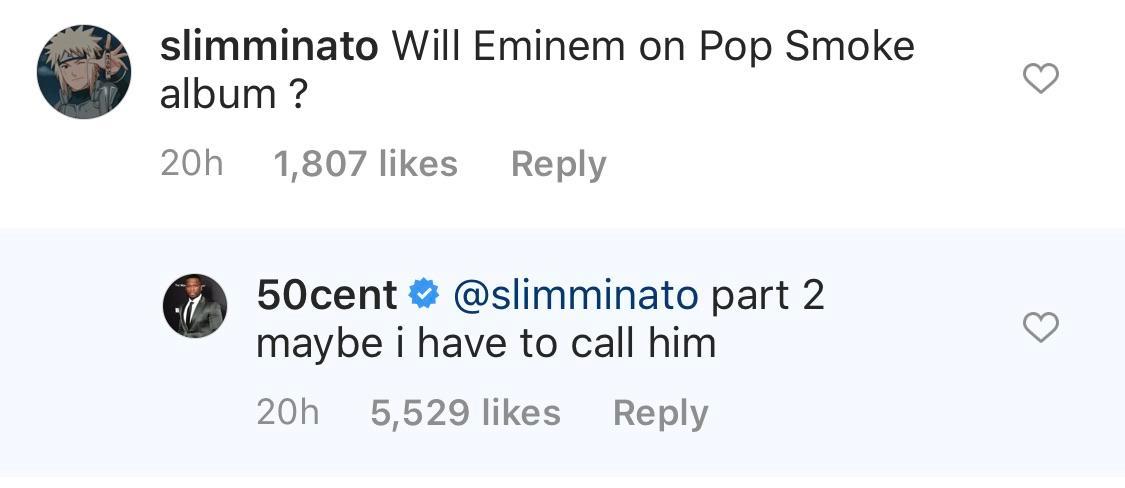Open the slimminato username link
1125x488 pixels.
pos(269,46)
